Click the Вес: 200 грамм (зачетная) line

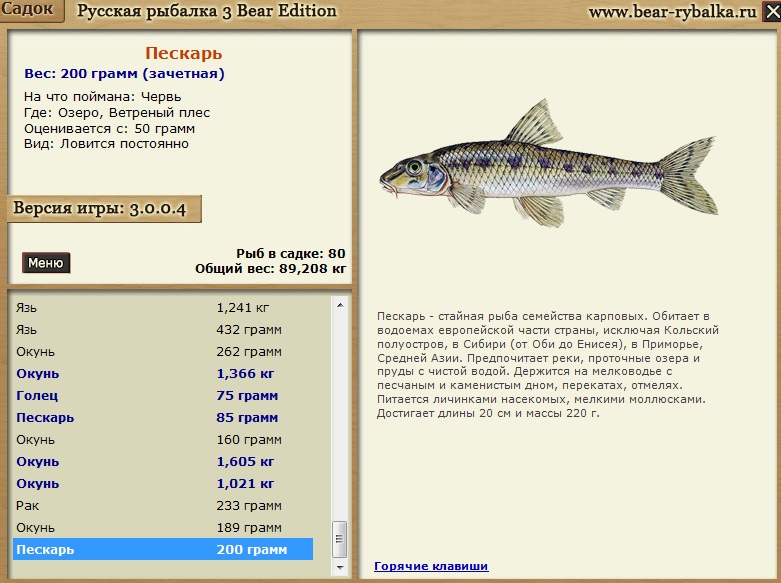125,74
